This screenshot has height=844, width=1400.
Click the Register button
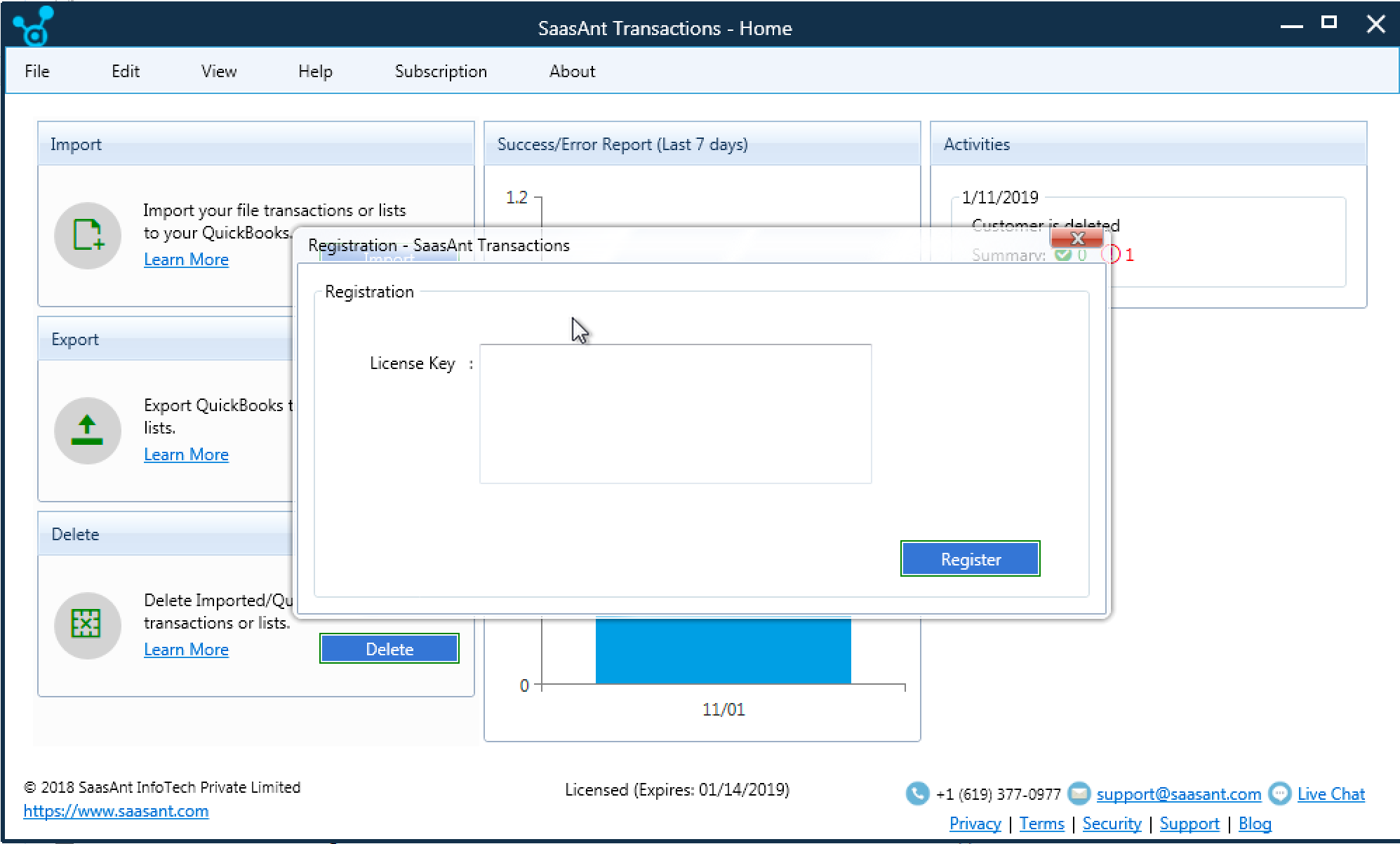click(x=971, y=558)
